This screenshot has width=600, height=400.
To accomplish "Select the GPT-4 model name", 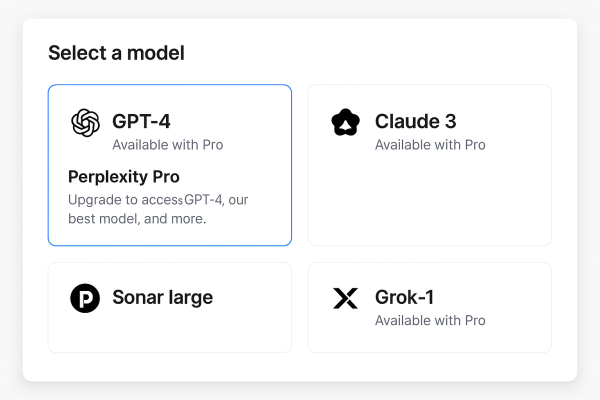I will coord(141,122).
